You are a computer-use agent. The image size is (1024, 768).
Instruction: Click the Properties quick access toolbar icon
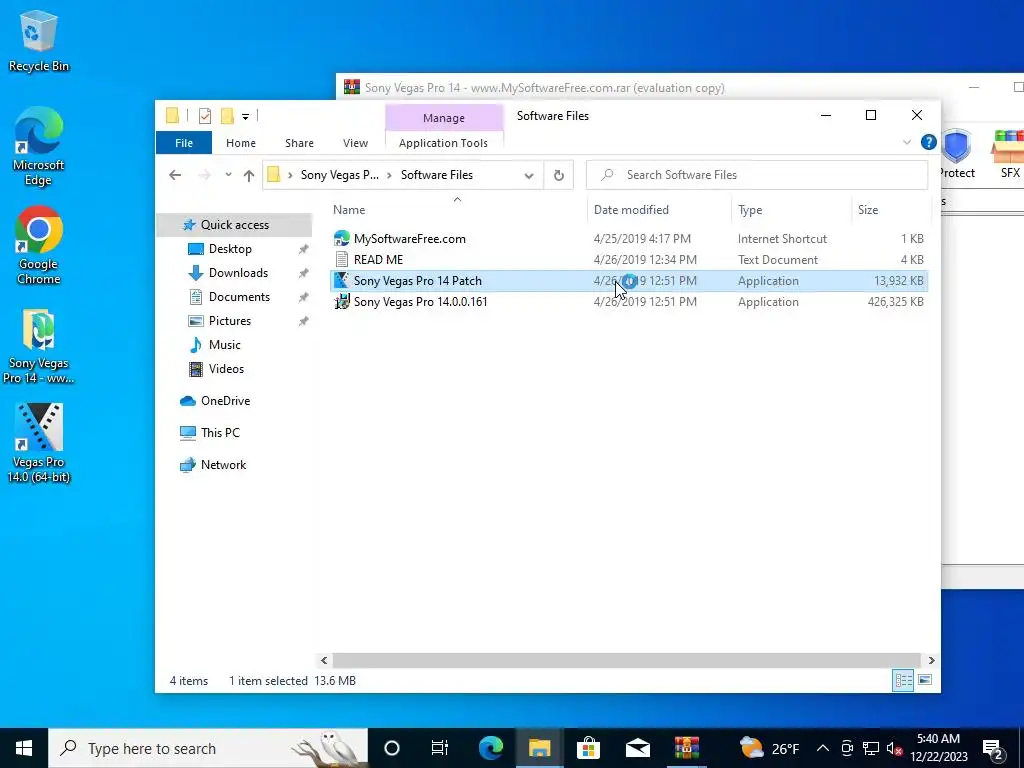205,116
